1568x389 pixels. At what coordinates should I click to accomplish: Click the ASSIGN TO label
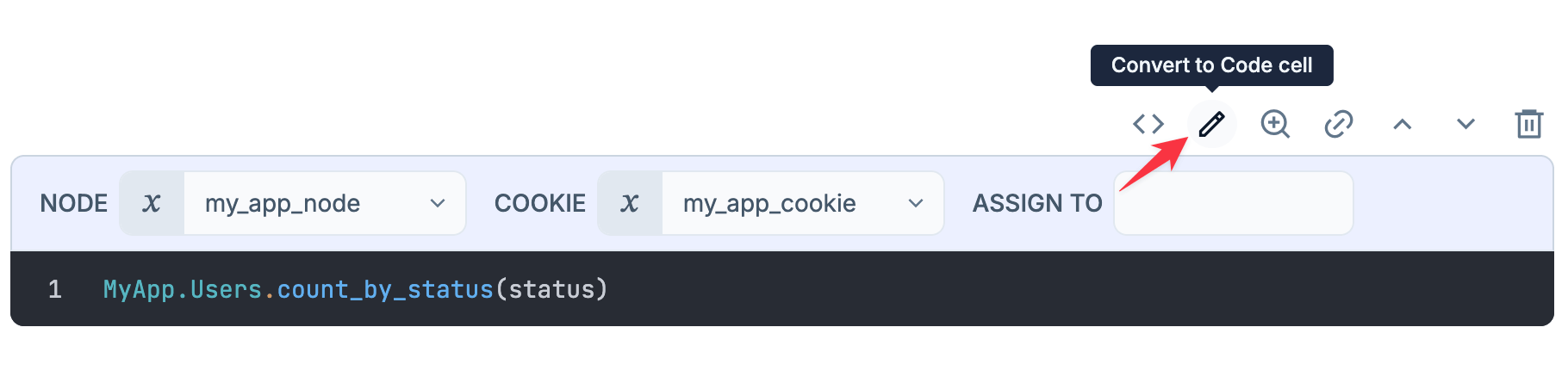click(x=1037, y=203)
